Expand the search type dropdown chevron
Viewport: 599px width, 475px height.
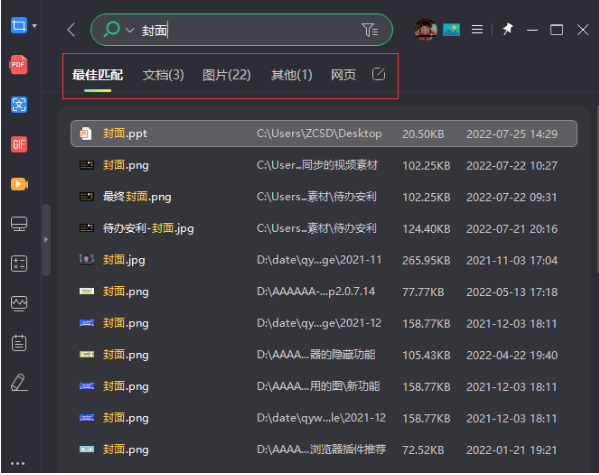[x=130, y=30]
